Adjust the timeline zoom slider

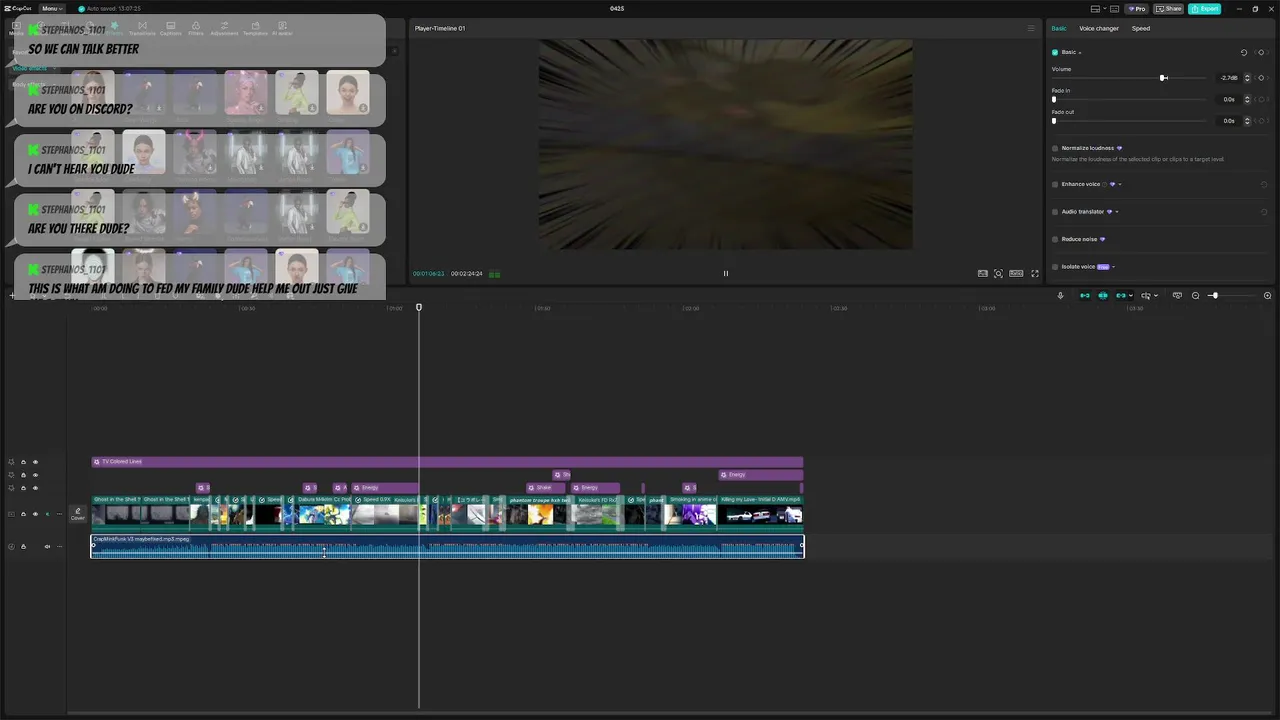pyautogui.click(x=1214, y=296)
